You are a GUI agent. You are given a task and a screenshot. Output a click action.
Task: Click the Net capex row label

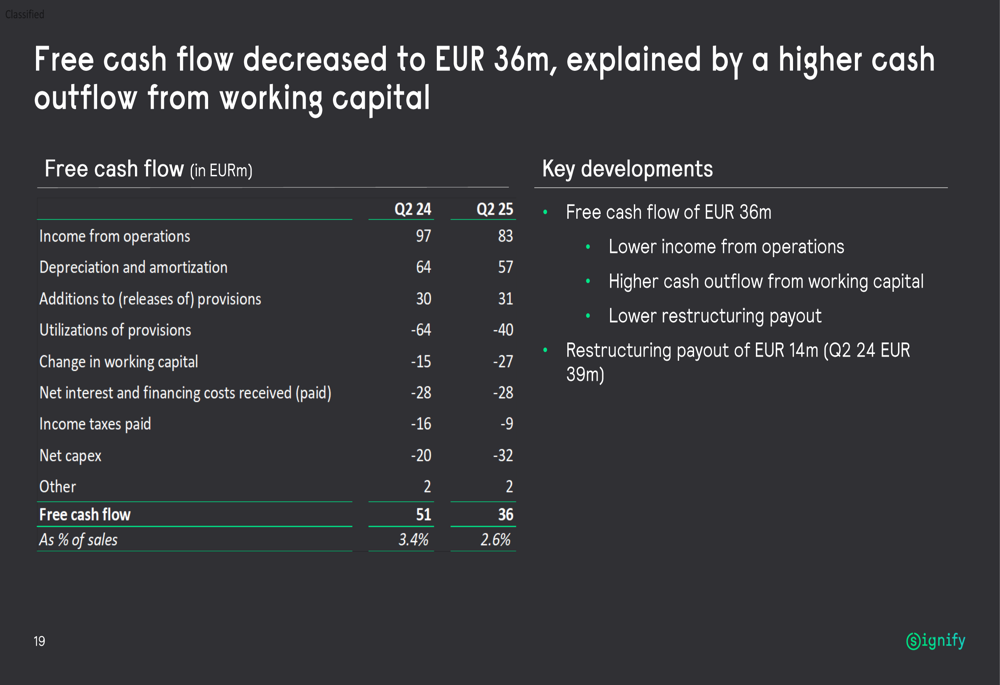(x=70, y=456)
